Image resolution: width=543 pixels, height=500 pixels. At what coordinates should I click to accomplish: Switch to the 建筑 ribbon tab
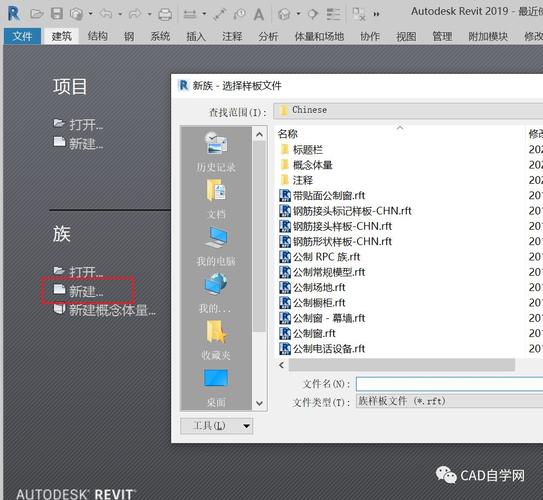62,36
